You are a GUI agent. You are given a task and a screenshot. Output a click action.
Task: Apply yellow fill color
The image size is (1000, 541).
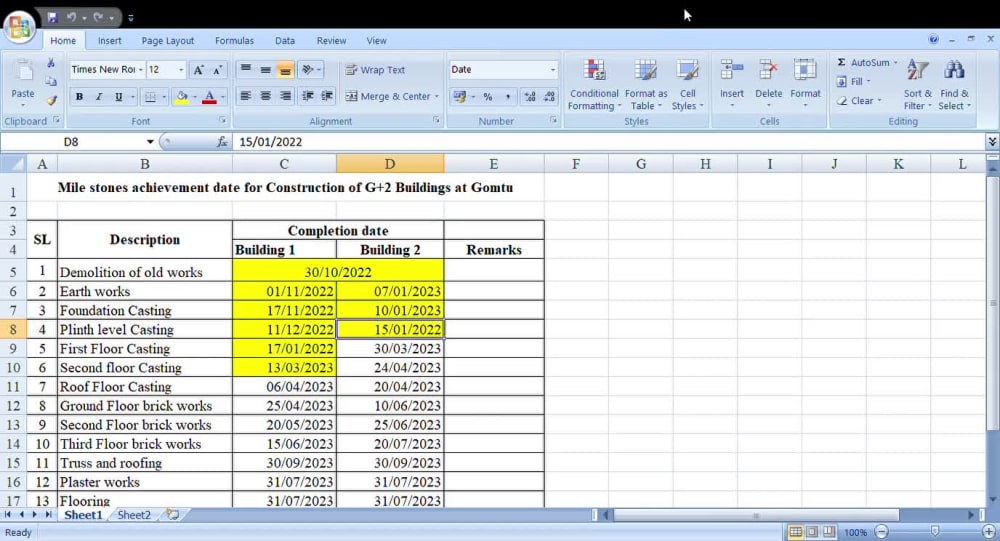(x=182, y=97)
